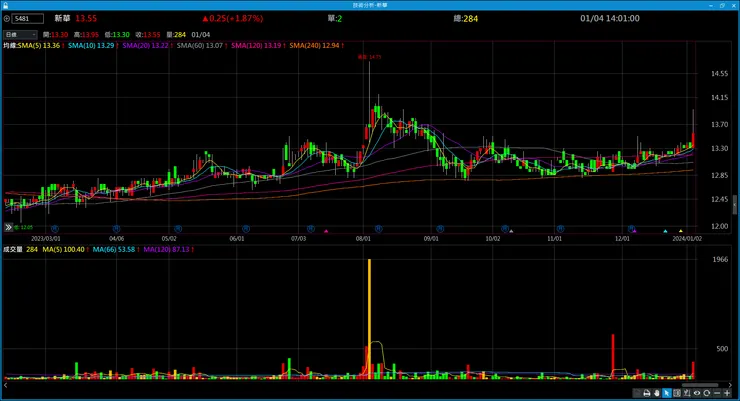
Task: Click the SMA(240) 12.94 label
Action: pos(314,46)
